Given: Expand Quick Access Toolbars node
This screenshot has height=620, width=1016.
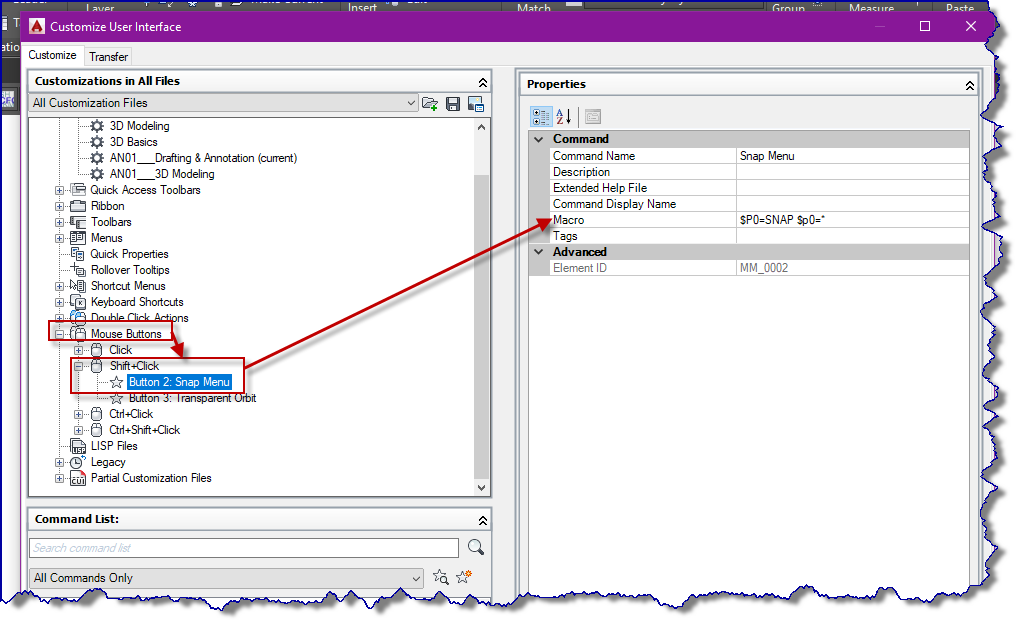Looking at the screenshot, I should pos(60,190).
